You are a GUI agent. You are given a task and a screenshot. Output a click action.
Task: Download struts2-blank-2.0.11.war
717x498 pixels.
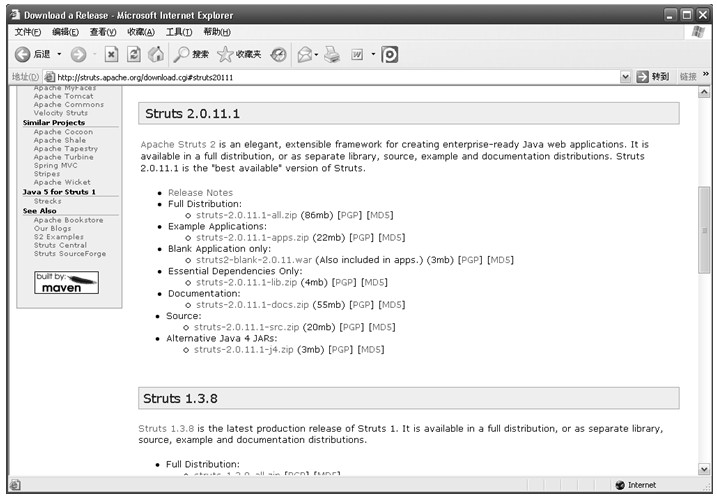pyautogui.click(x=254, y=260)
